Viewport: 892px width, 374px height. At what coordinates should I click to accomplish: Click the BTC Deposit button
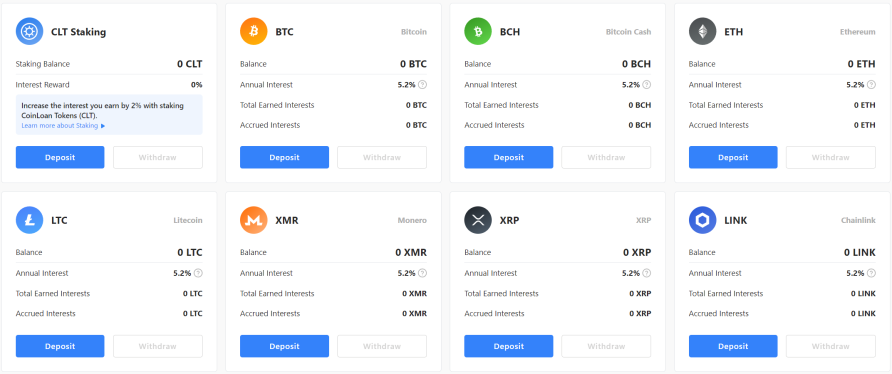click(284, 157)
